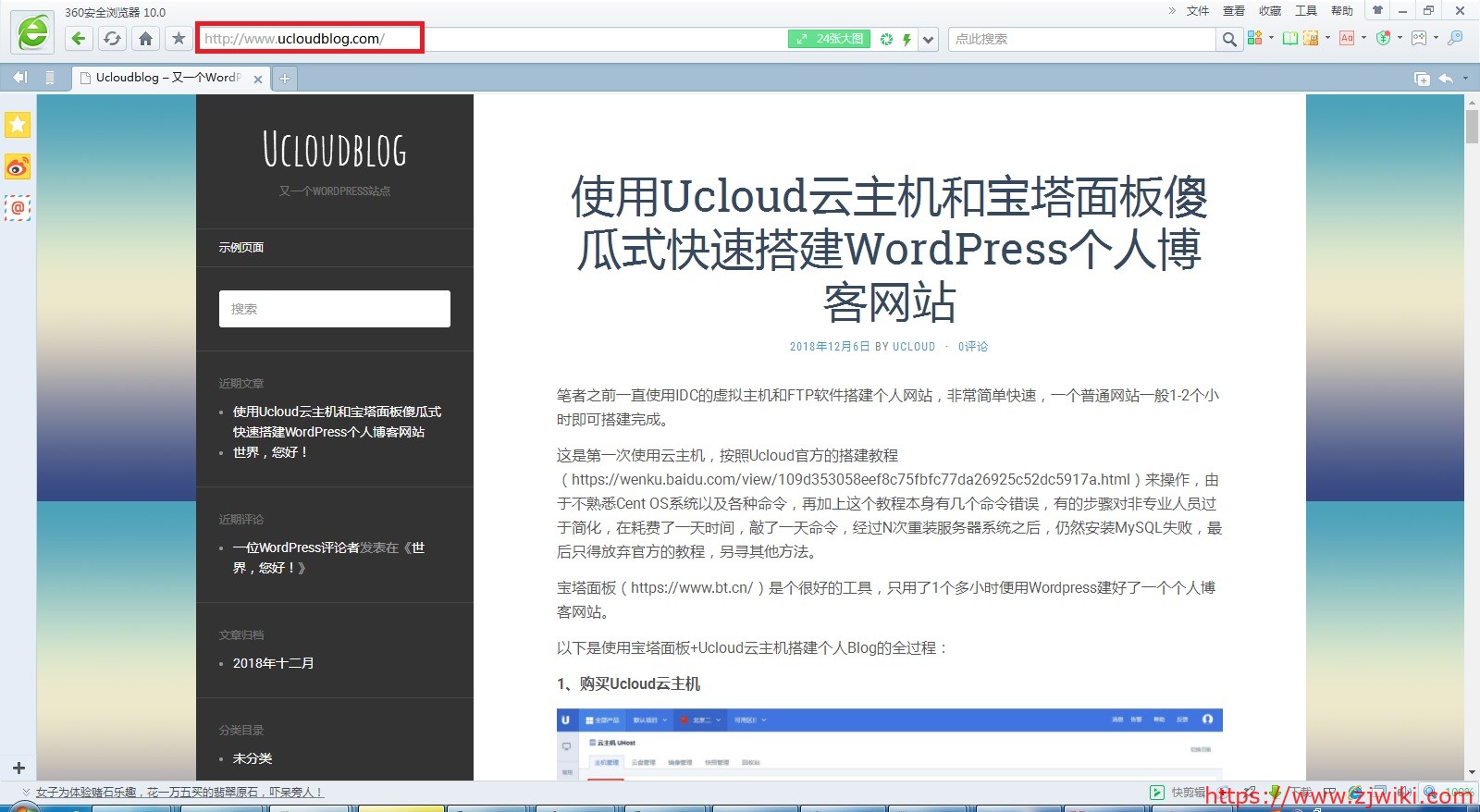Open yellow star favorites in left sidebar
This screenshot has height=812, width=1480.
click(18, 124)
